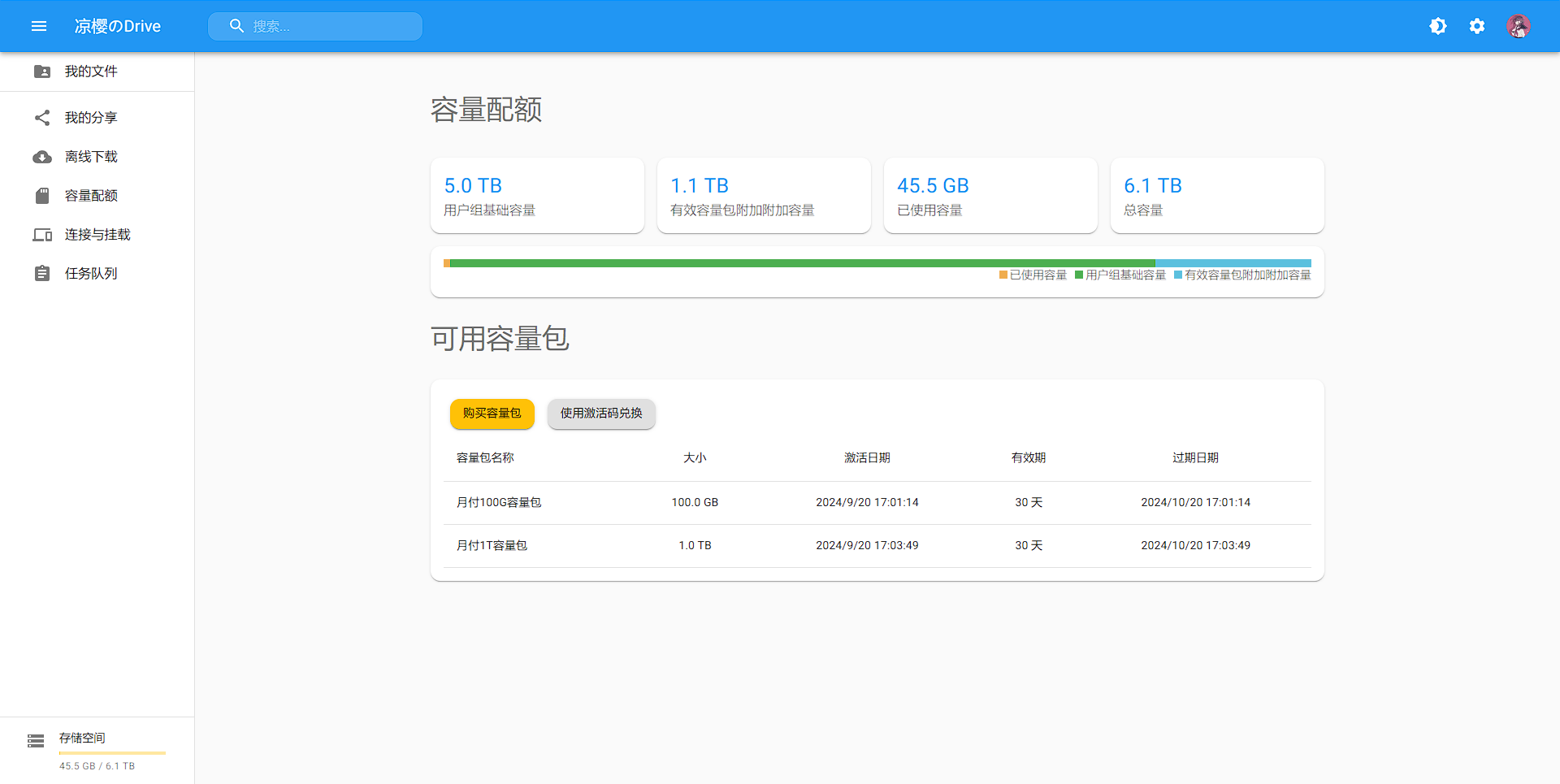
Task: Click expiry date 2024/10/20 17:01:14
Action: (1195, 503)
